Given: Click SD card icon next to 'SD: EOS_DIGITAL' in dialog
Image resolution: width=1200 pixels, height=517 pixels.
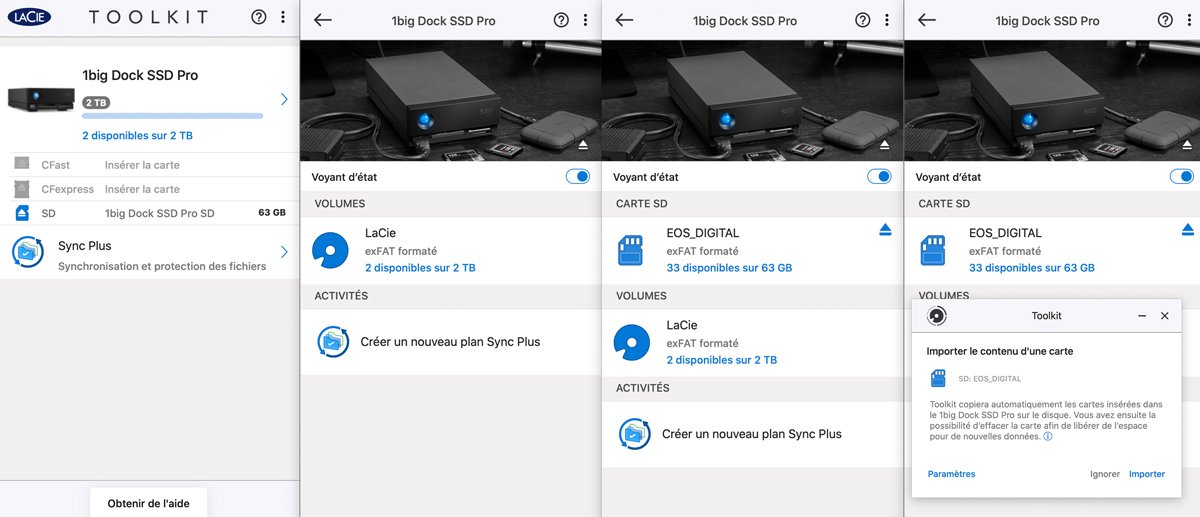Looking at the screenshot, I should point(939,378).
